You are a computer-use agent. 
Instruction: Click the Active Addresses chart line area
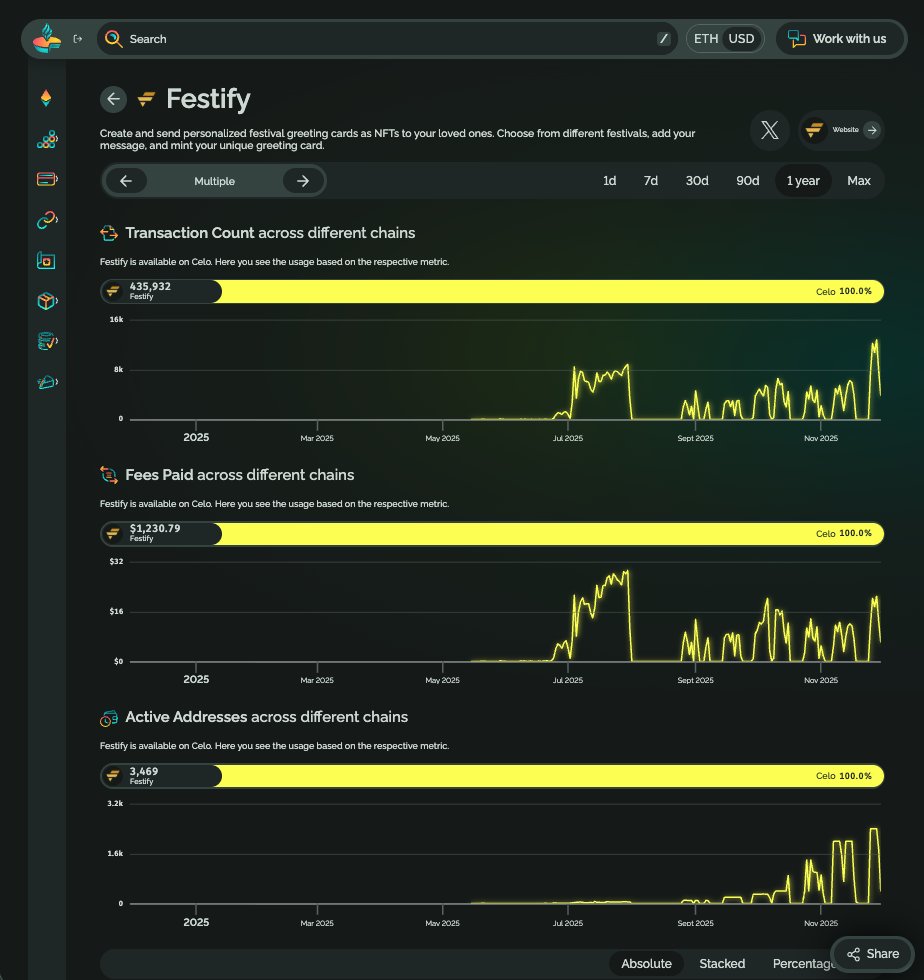coord(505,854)
